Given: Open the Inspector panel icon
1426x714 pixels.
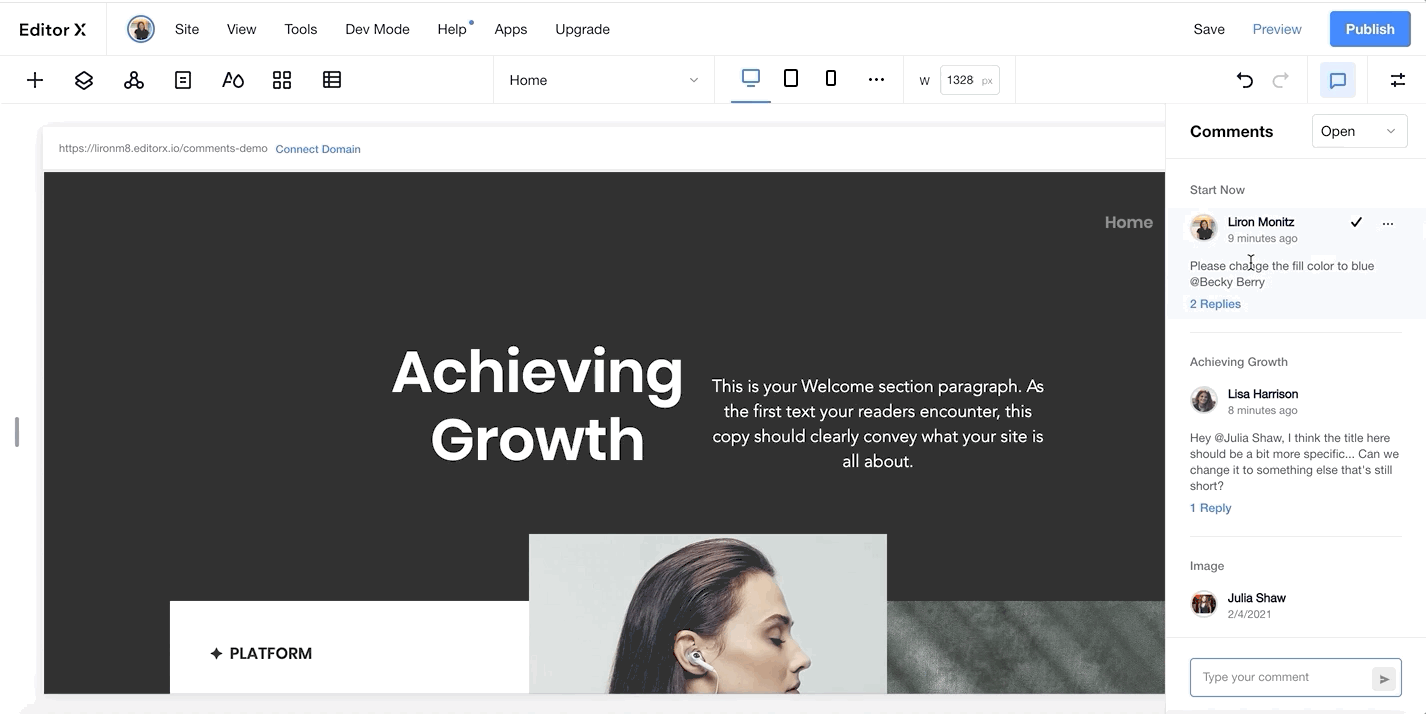Looking at the screenshot, I should 1398,80.
